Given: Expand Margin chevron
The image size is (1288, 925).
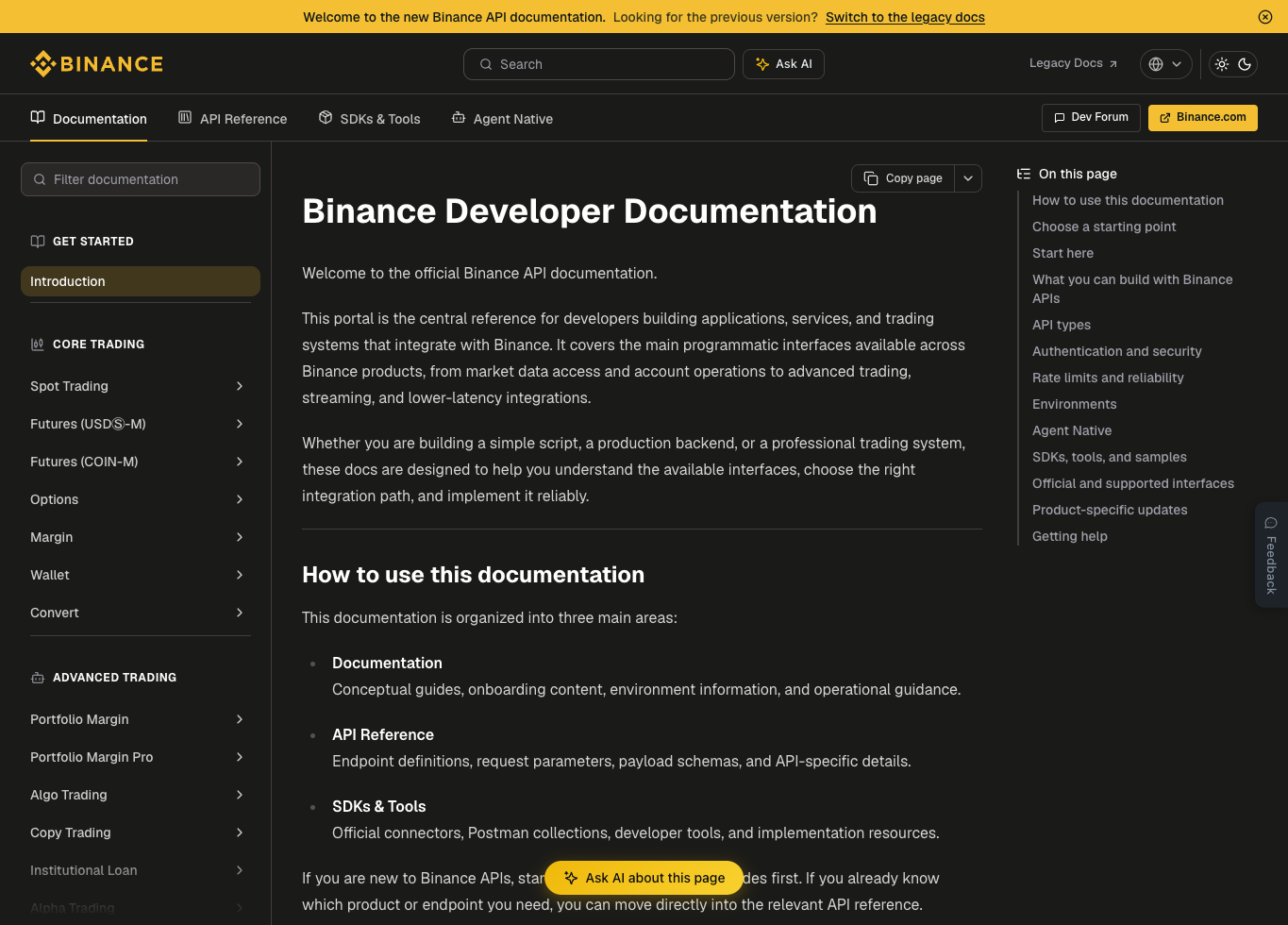Looking at the screenshot, I should [x=240, y=537].
